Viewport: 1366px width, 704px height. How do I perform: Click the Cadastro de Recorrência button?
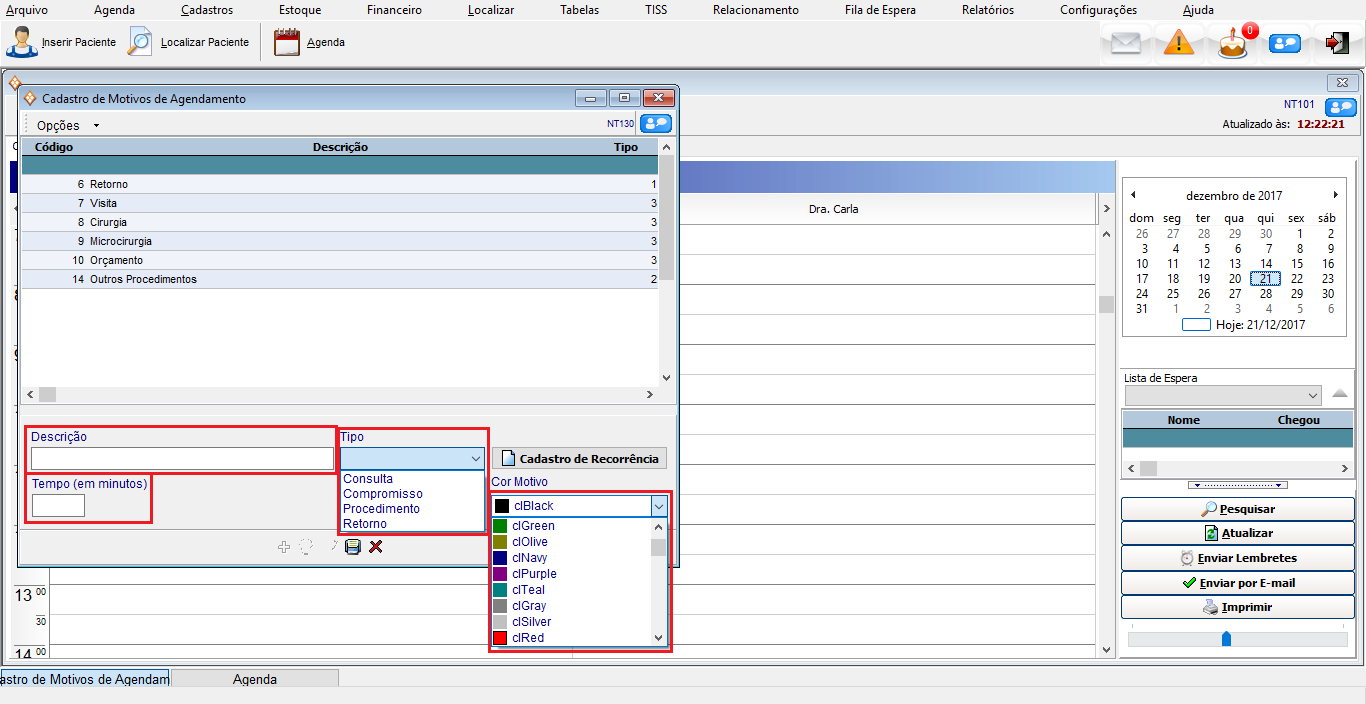(x=579, y=459)
